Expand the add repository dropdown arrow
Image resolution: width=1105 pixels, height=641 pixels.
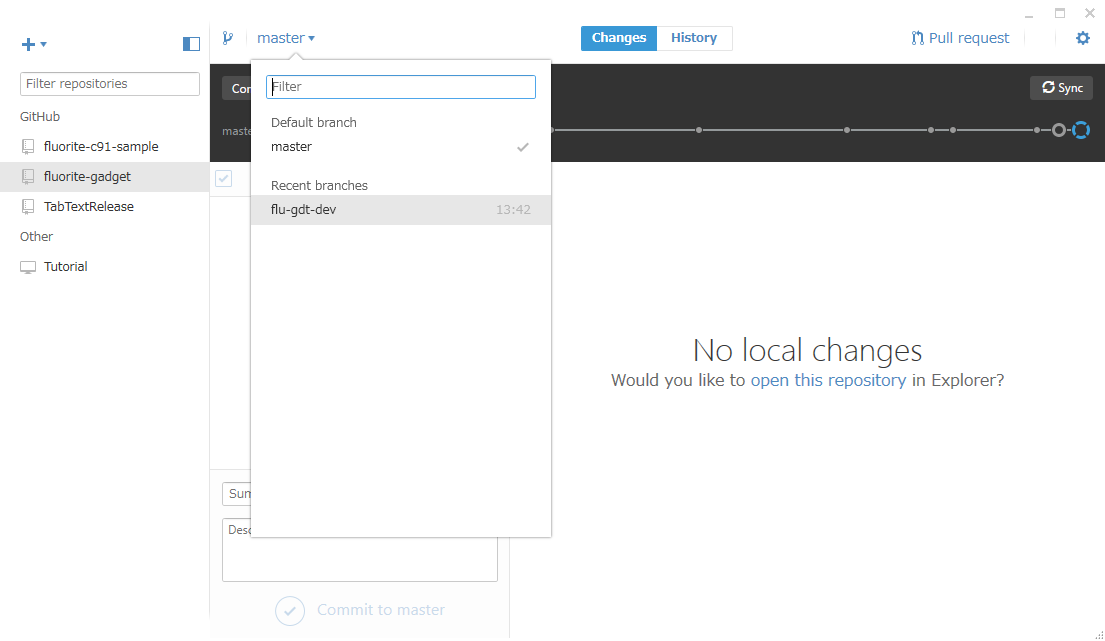click(x=44, y=47)
